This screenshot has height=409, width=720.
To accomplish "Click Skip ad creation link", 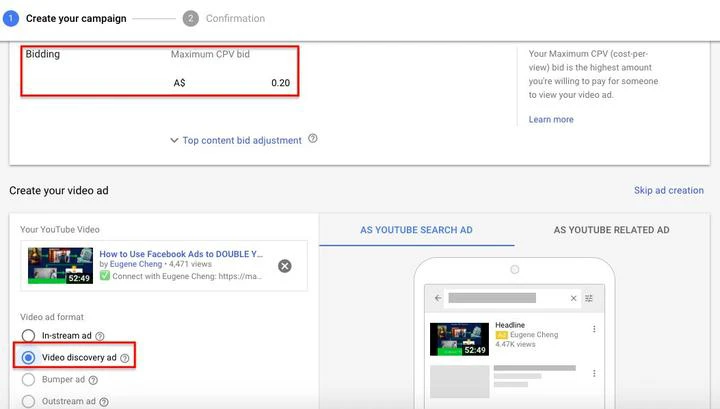I will pos(669,190).
